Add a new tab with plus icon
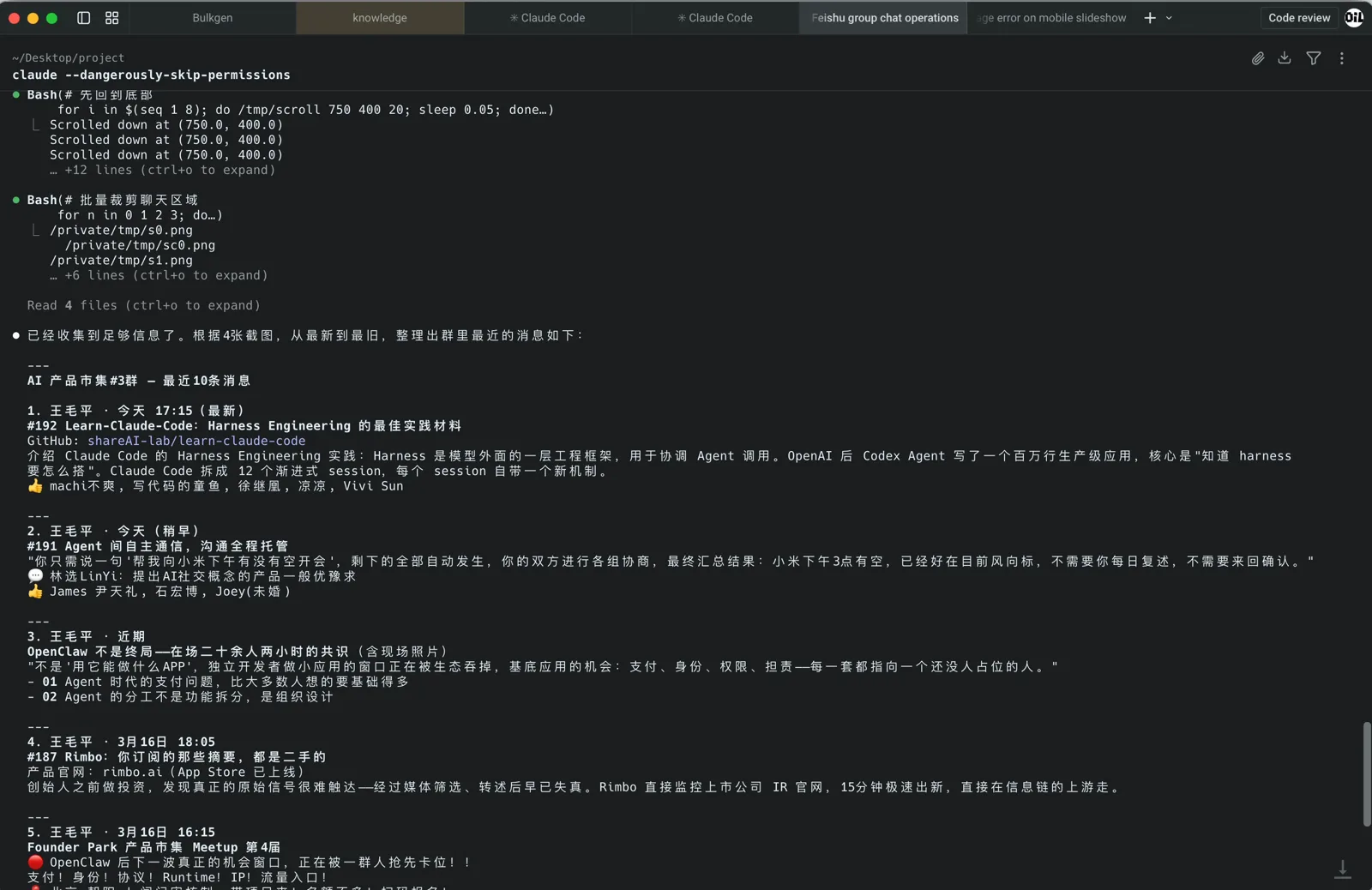Screen dimensions: 1372x890 point(1150,18)
